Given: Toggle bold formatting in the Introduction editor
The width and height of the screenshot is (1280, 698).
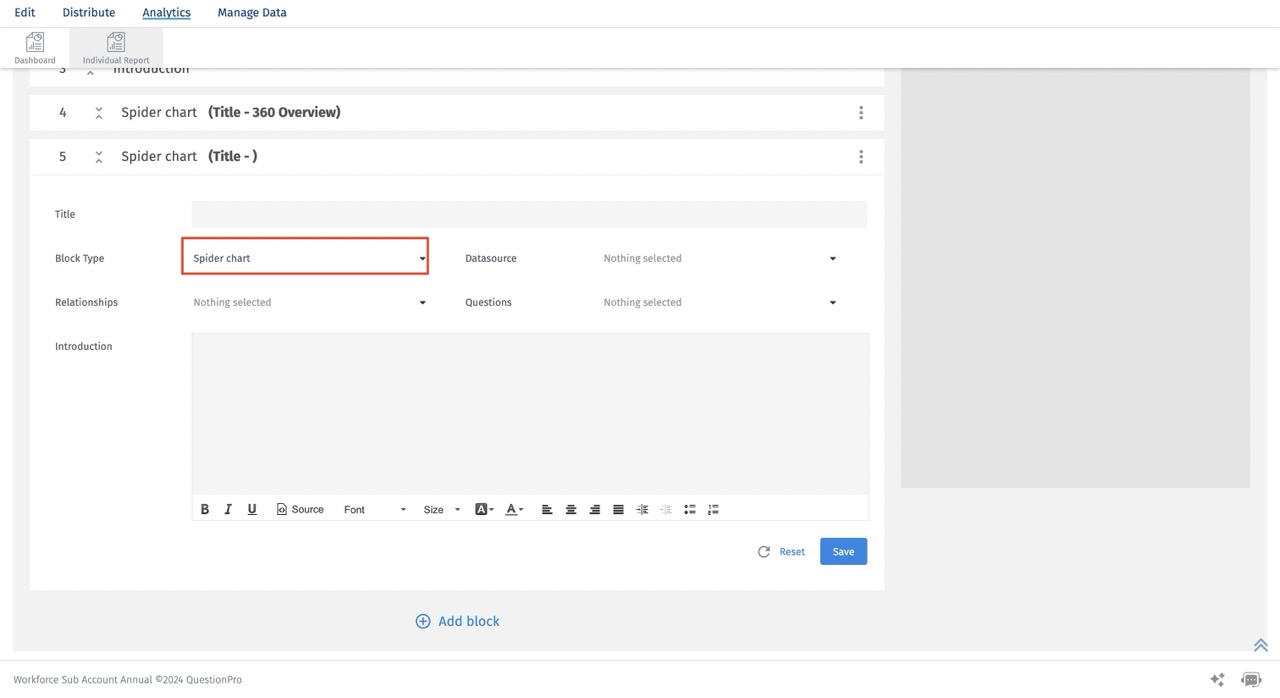Looking at the screenshot, I should pyautogui.click(x=205, y=509).
